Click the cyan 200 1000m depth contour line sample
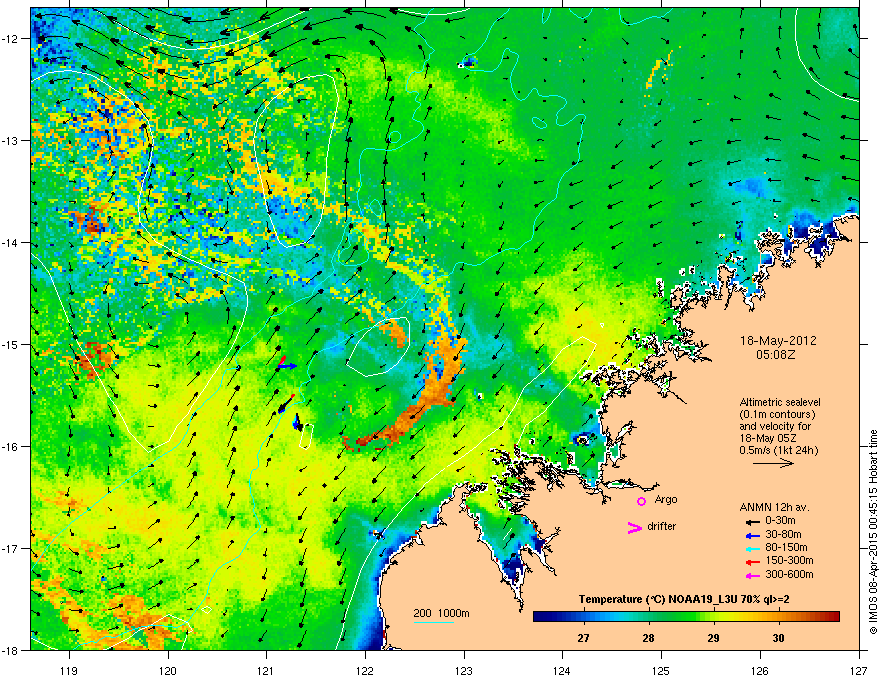Screen dimensions: 880x680 pyautogui.click(x=434, y=622)
